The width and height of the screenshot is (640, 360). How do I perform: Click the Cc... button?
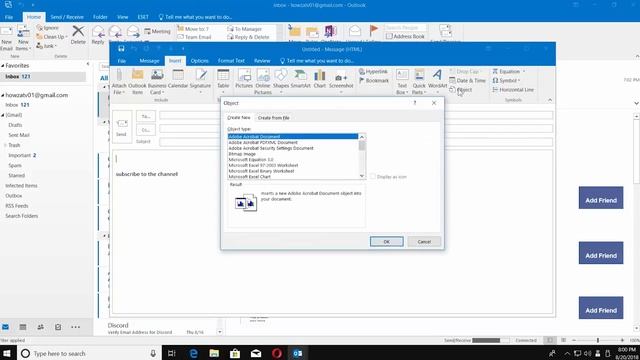146,130
